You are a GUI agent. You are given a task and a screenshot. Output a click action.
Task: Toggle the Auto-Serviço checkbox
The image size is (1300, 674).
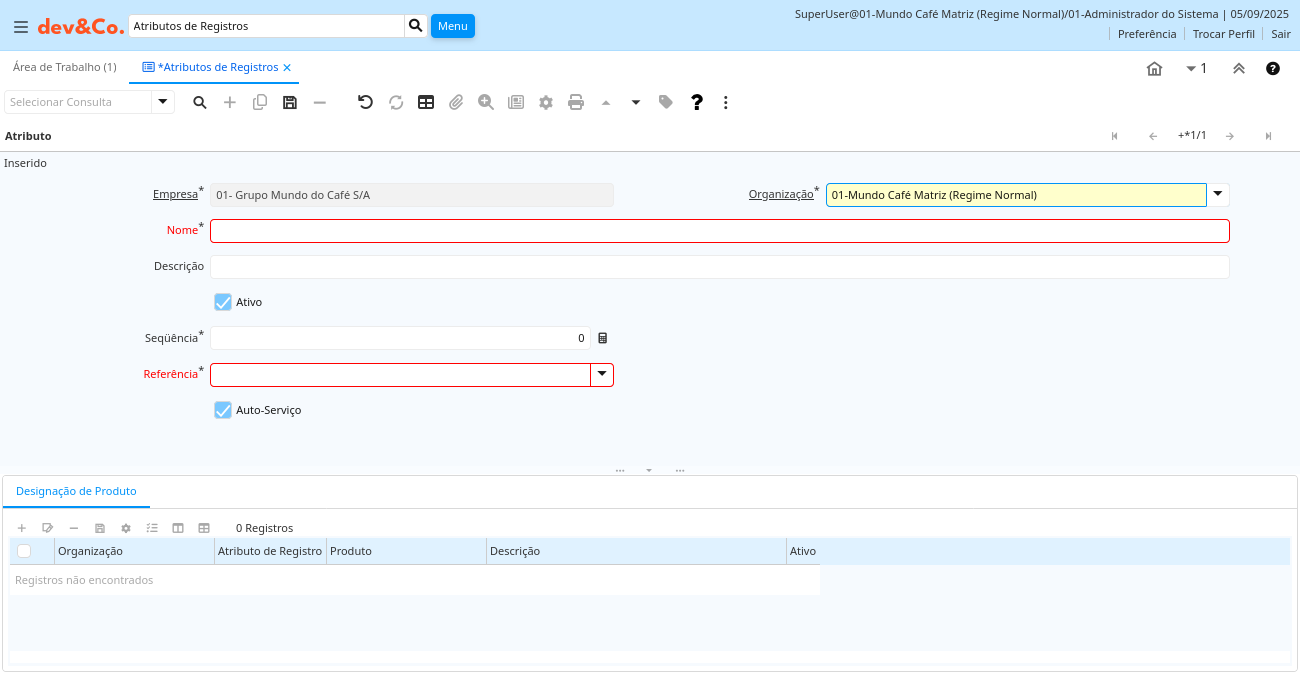tap(223, 410)
